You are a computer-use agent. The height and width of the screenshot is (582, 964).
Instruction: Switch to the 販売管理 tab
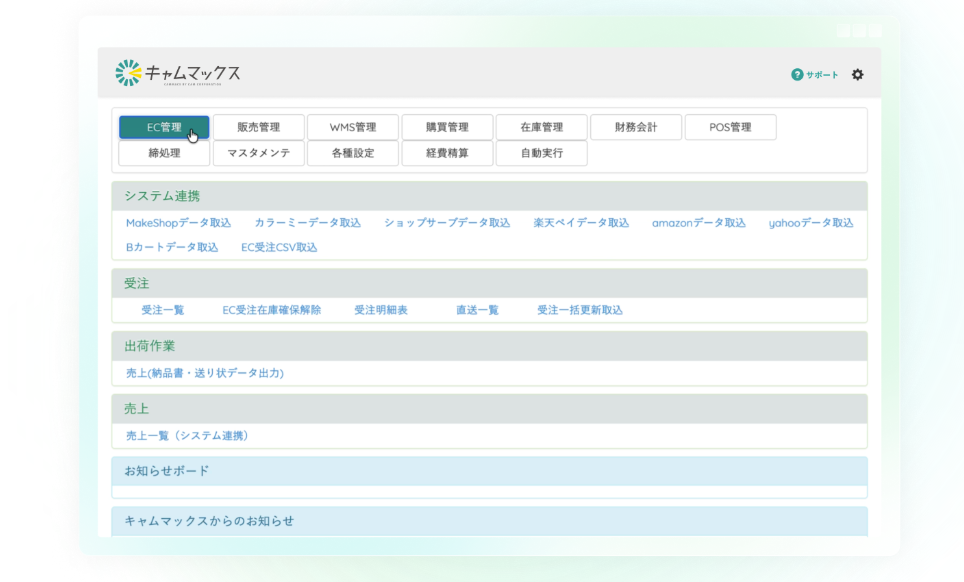click(259, 127)
